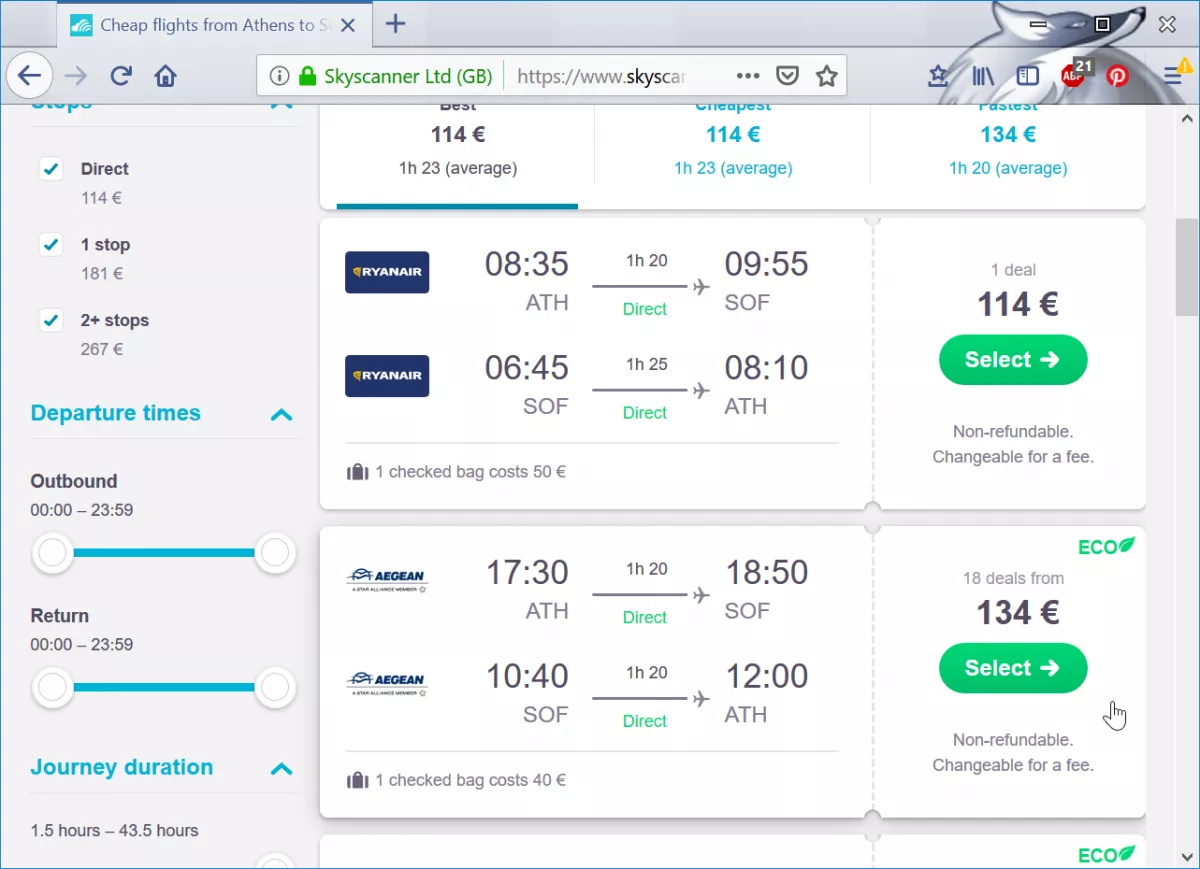Click the Aegean logo for 17:30 flight

pyautogui.click(x=387, y=580)
